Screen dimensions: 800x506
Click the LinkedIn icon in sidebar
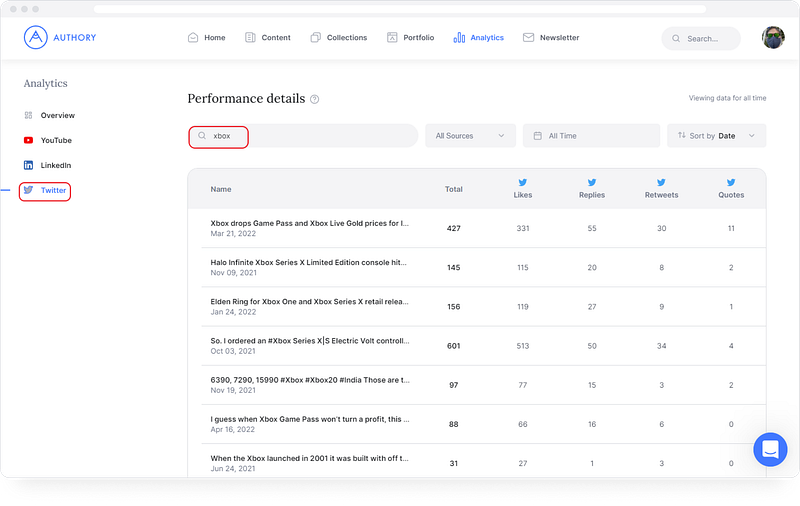click(29, 165)
